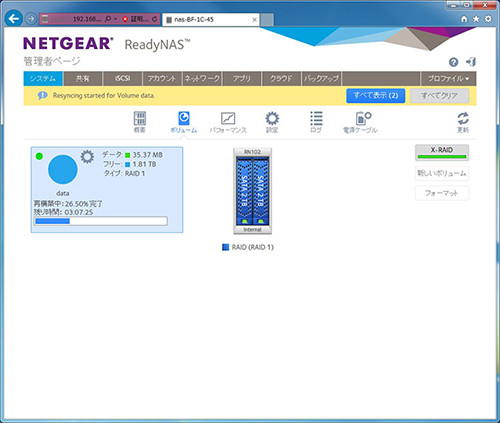
Task: Click the 'Resyncing started for Volume data.' message
Action: [104, 96]
